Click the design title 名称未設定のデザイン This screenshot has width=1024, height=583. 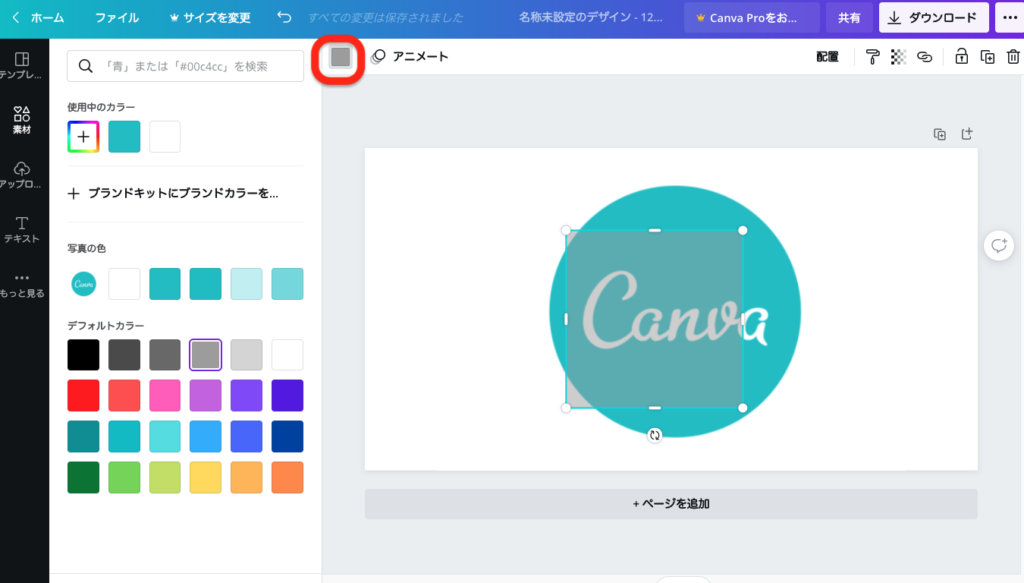coord(590,18)
